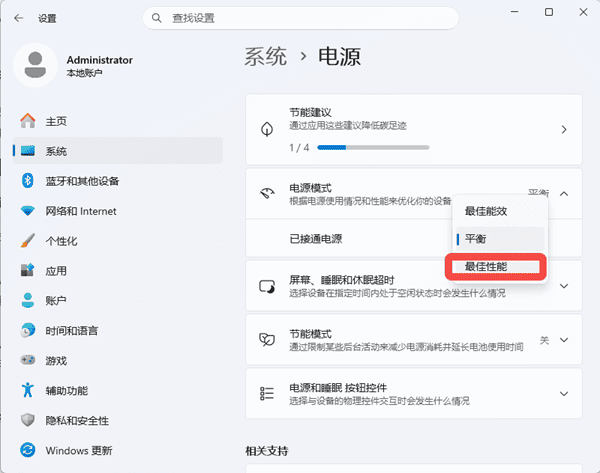
Task: Collapse the 电源模式 section chevron
Action: [564, 194]
